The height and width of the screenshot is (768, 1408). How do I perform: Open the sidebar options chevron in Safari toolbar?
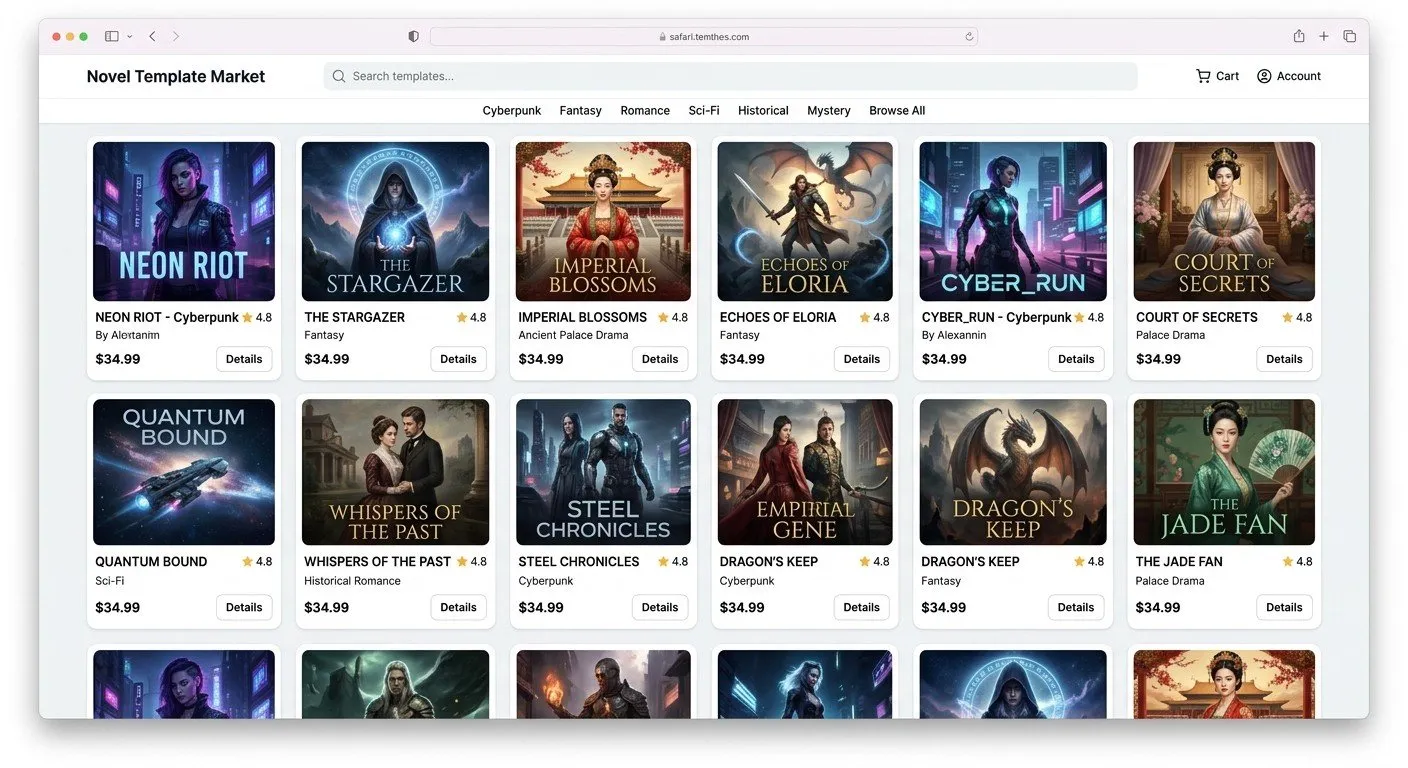(x=129, y=37)
